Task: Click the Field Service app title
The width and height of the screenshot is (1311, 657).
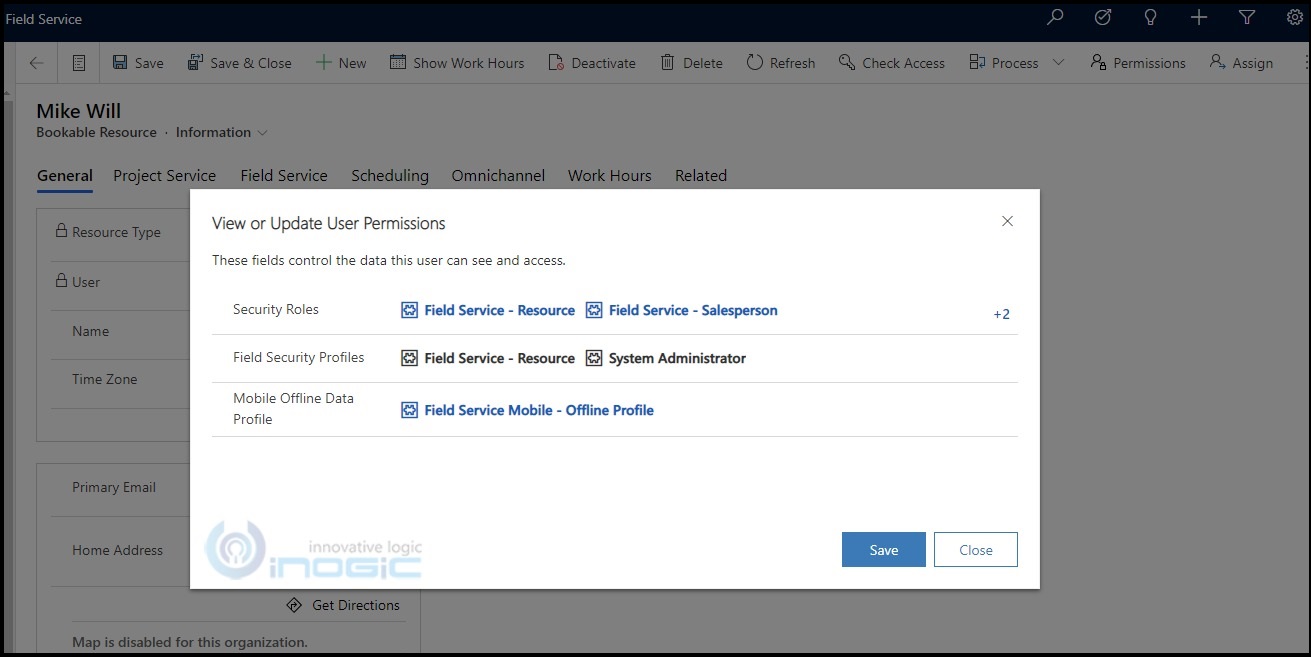Action: coord(44,19)
